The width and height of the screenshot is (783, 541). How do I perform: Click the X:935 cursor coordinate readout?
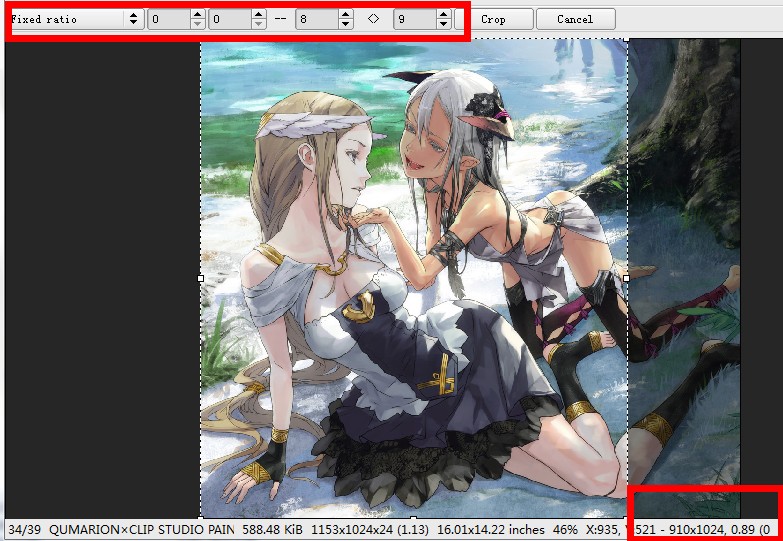click(x=602, y=530)
